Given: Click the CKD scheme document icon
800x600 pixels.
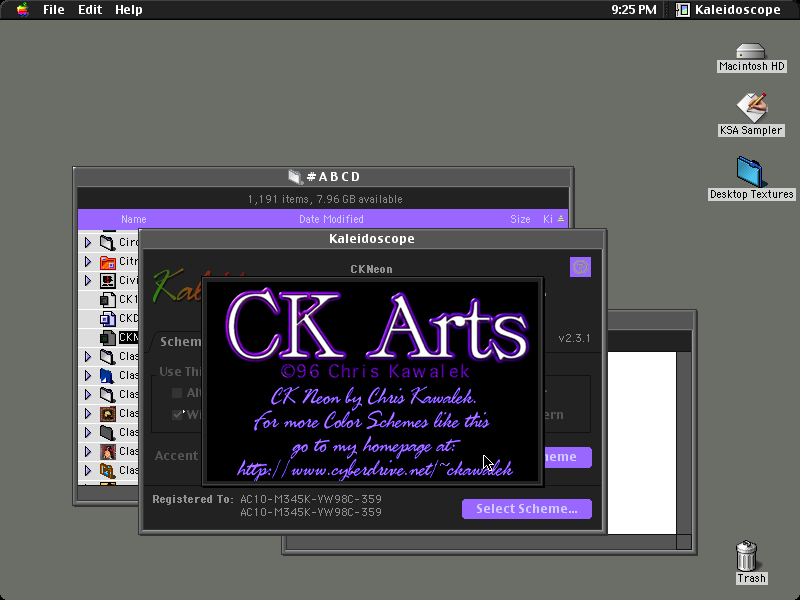Looking at the screenshot, I should pyautogui.click(x=108, y=319).
